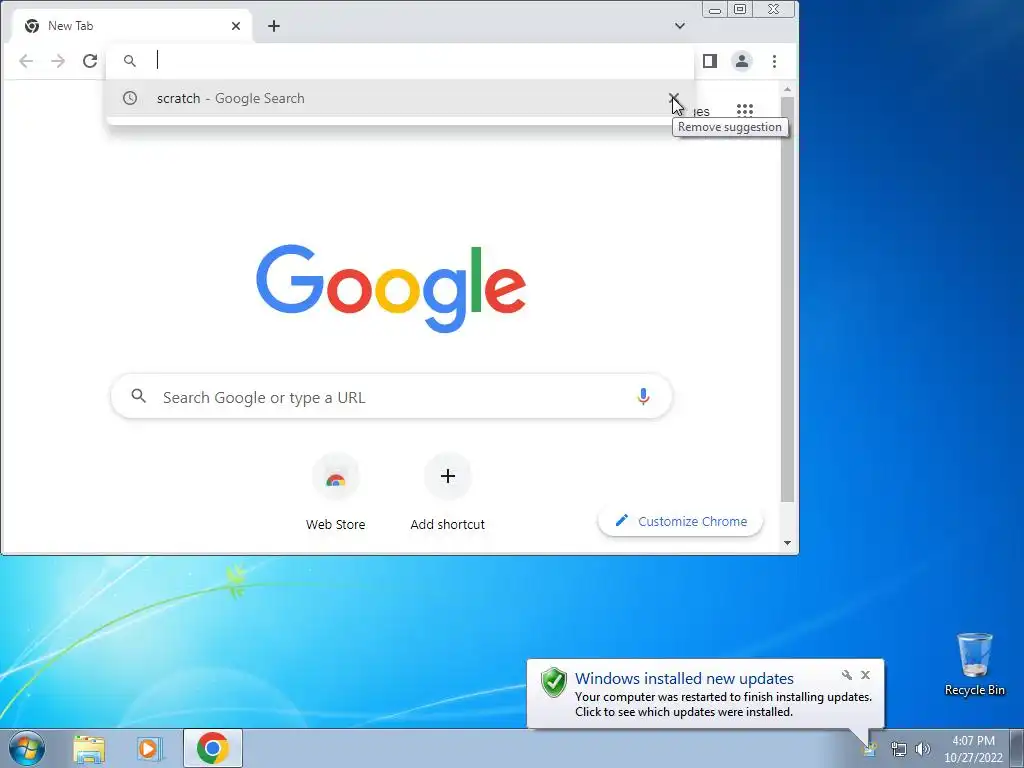Click the vertical scrollbar thumb
The image size is (1024, 768).
pos(788,300)
